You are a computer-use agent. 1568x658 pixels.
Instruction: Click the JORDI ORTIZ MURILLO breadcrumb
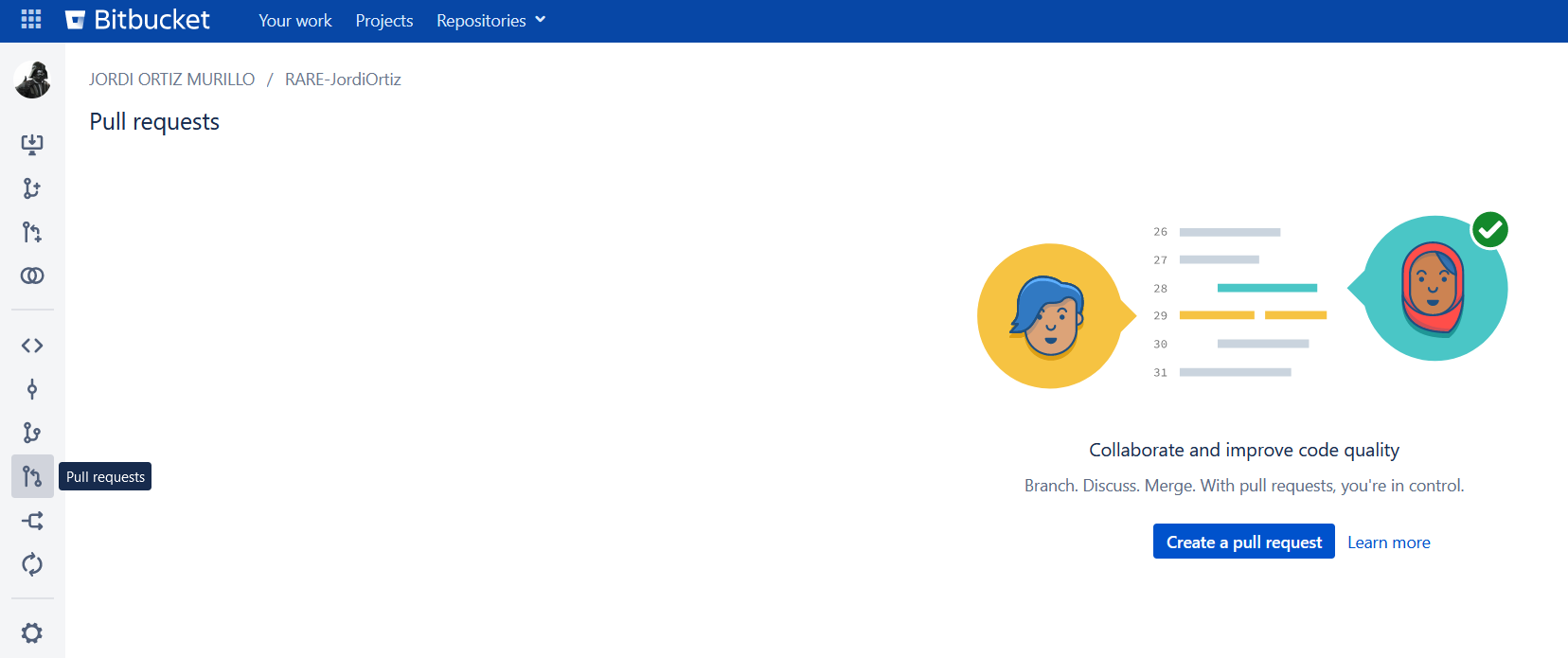(x=171, y=80)
